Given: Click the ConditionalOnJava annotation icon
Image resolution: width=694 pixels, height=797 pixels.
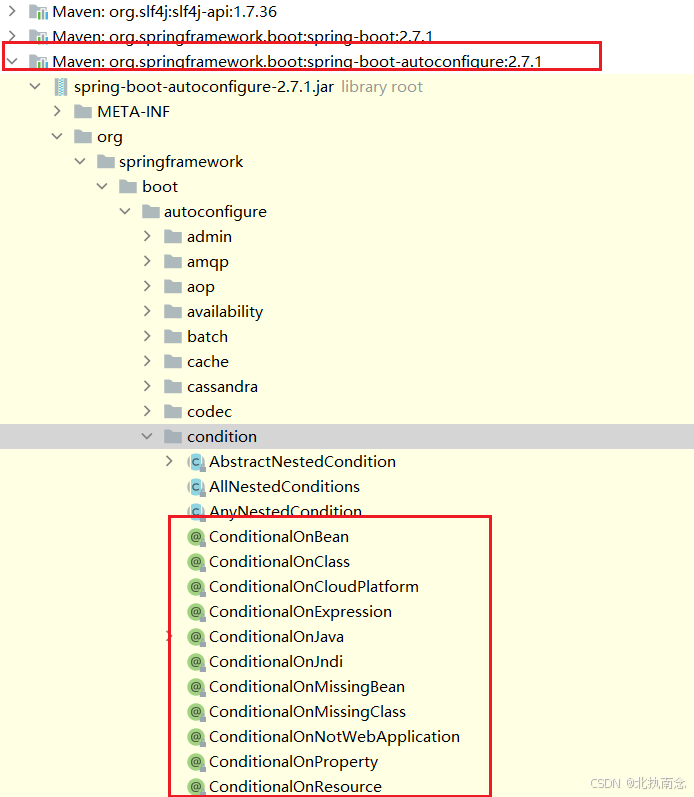Looking at the screenshot, I should pos(196,637).
